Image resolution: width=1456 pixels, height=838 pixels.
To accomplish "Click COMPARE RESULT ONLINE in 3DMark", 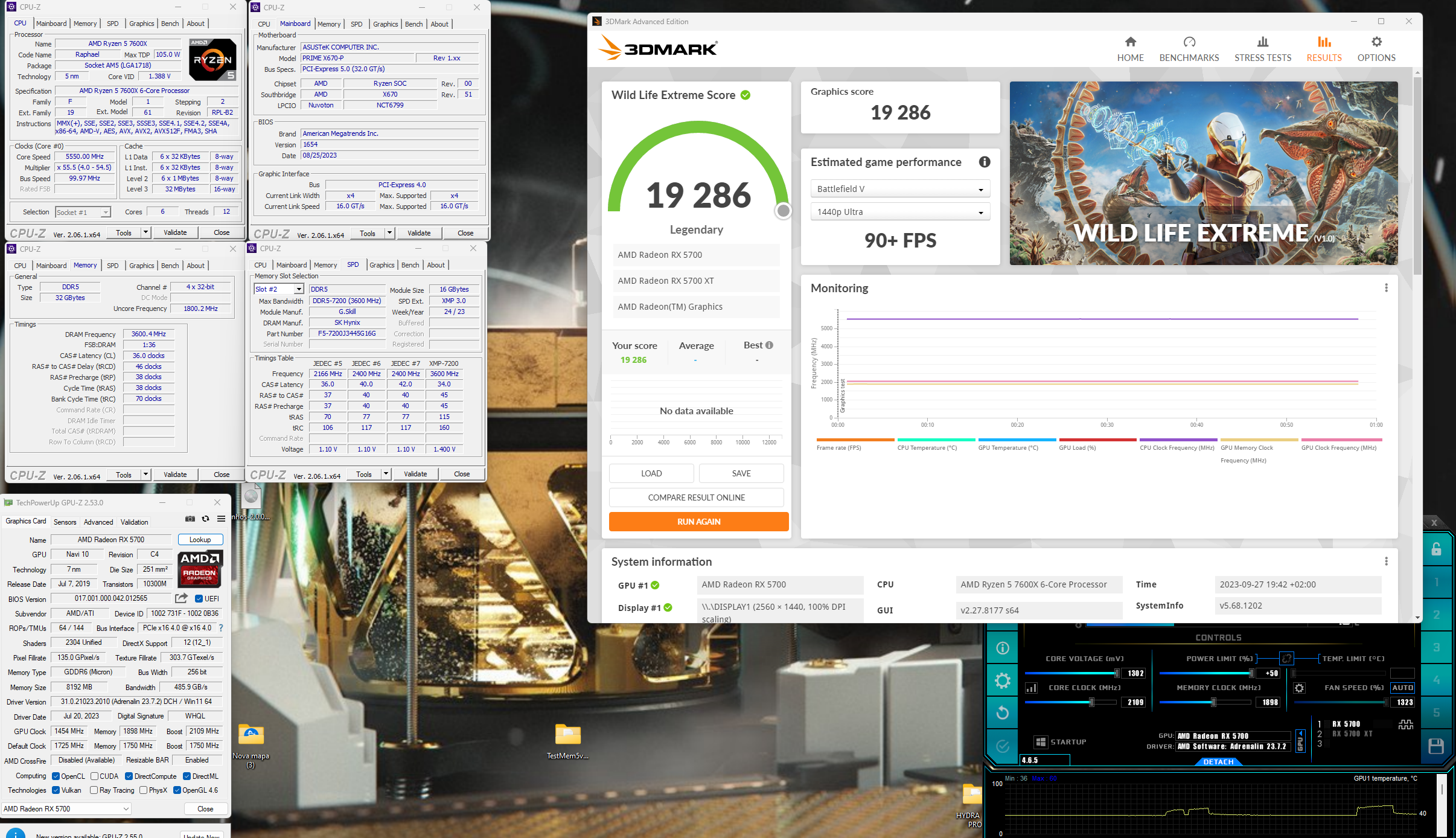I will [x=696, y=497].
